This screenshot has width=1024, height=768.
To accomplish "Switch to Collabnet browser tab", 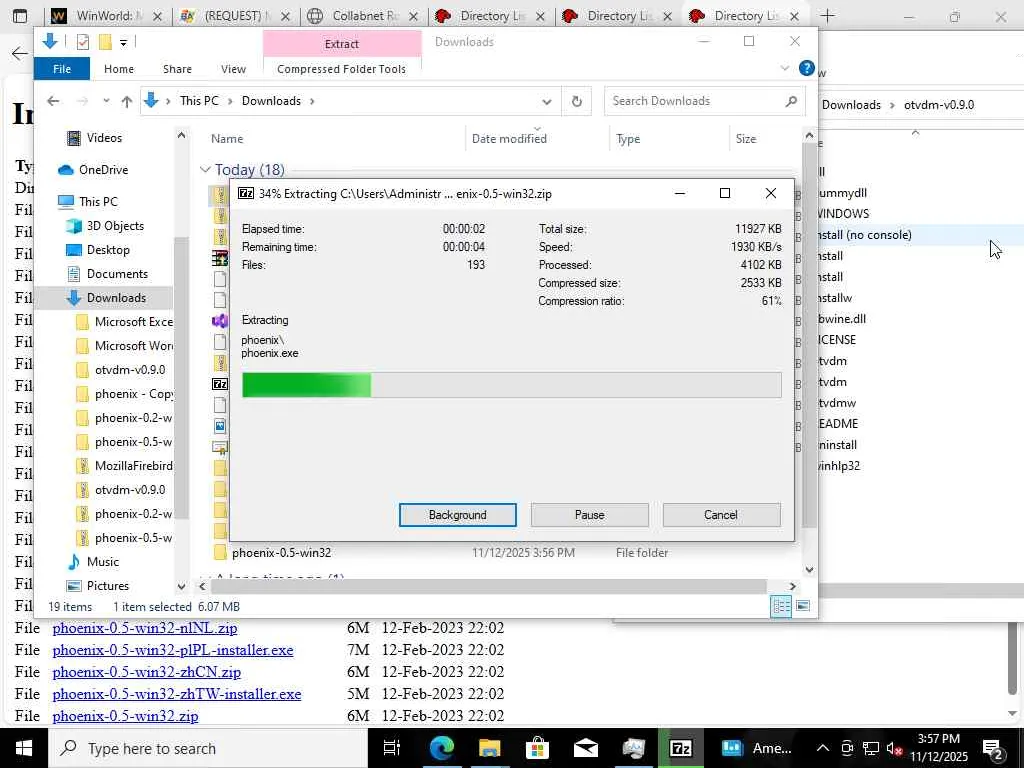I will coord(363,16).
